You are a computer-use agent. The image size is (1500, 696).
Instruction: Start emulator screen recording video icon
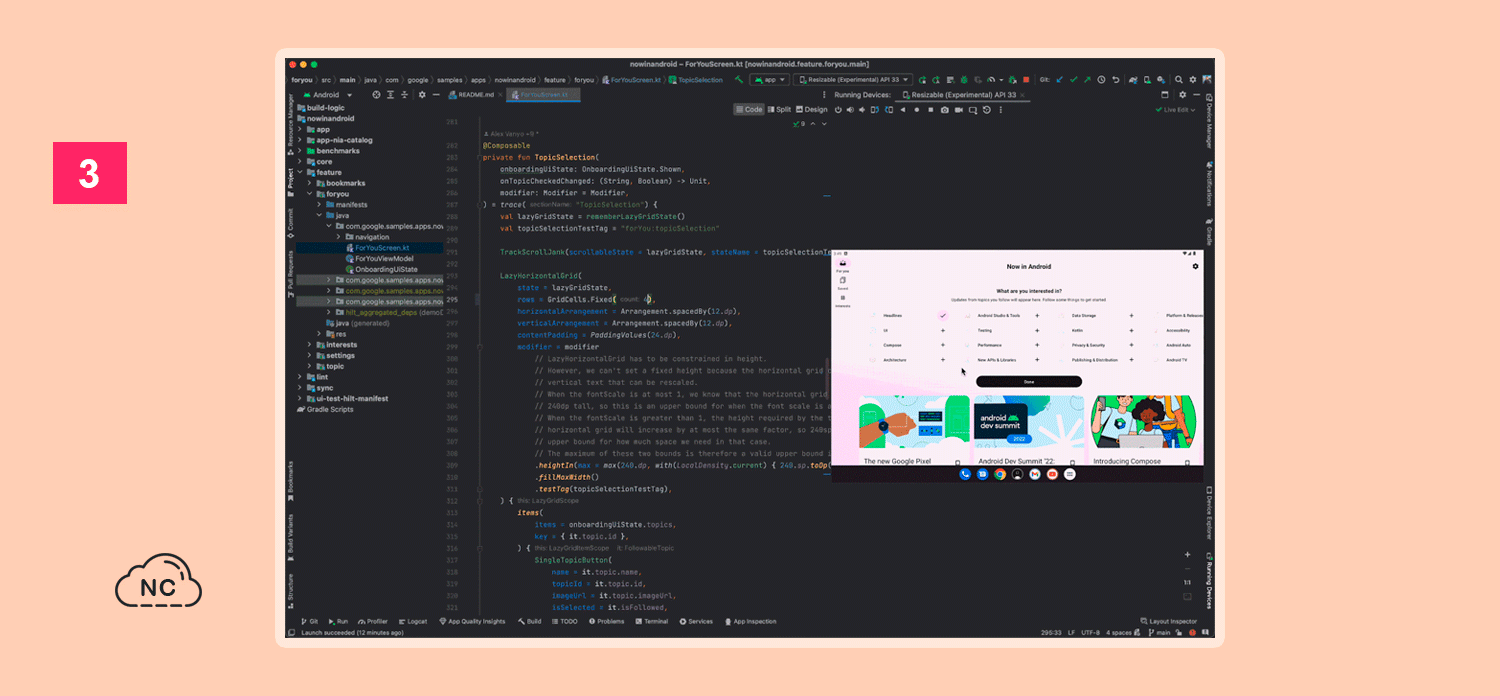point(959,110)
